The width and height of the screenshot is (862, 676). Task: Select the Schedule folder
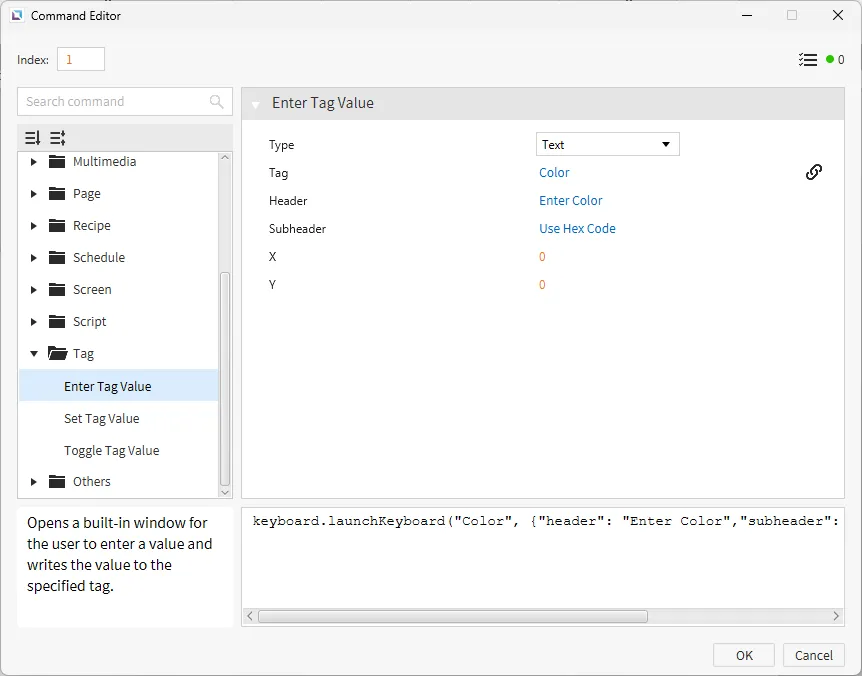[x=98, y=258]
